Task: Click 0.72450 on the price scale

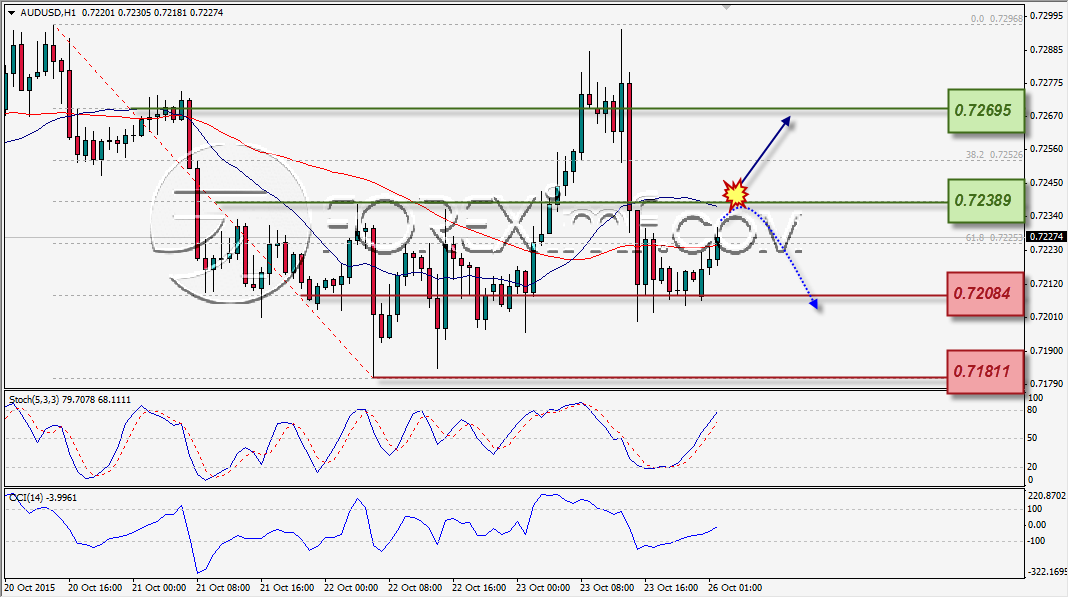Action: [1047, 183]
